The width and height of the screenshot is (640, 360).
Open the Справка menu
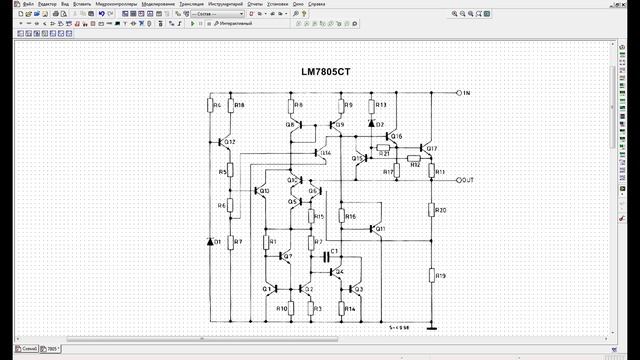[x=316, y=4]
